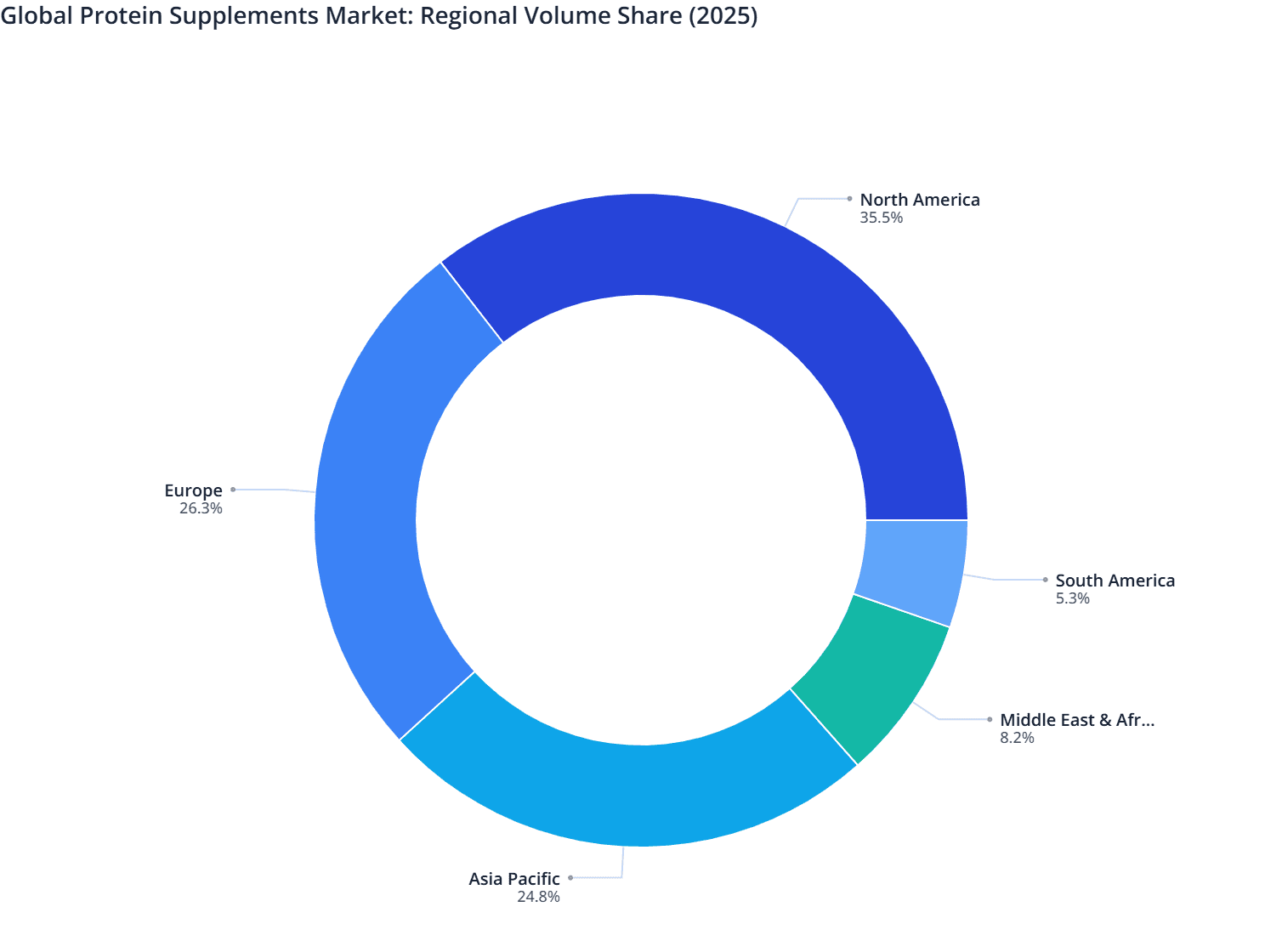This screenshot has width=1282, height=952.
Task: Click the Europe label text
Action: click(x=193, y=490)
